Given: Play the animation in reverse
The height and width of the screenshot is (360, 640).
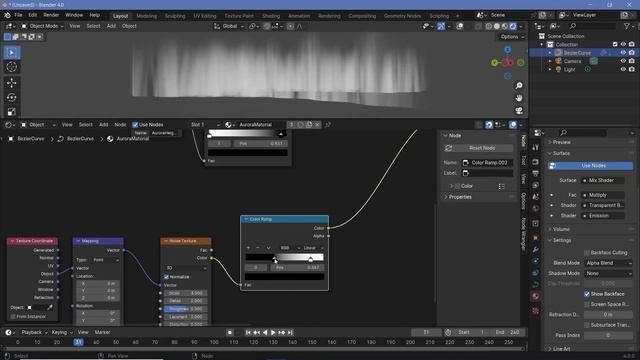Looking at the screenshot, I should click(x=265, y=333).
